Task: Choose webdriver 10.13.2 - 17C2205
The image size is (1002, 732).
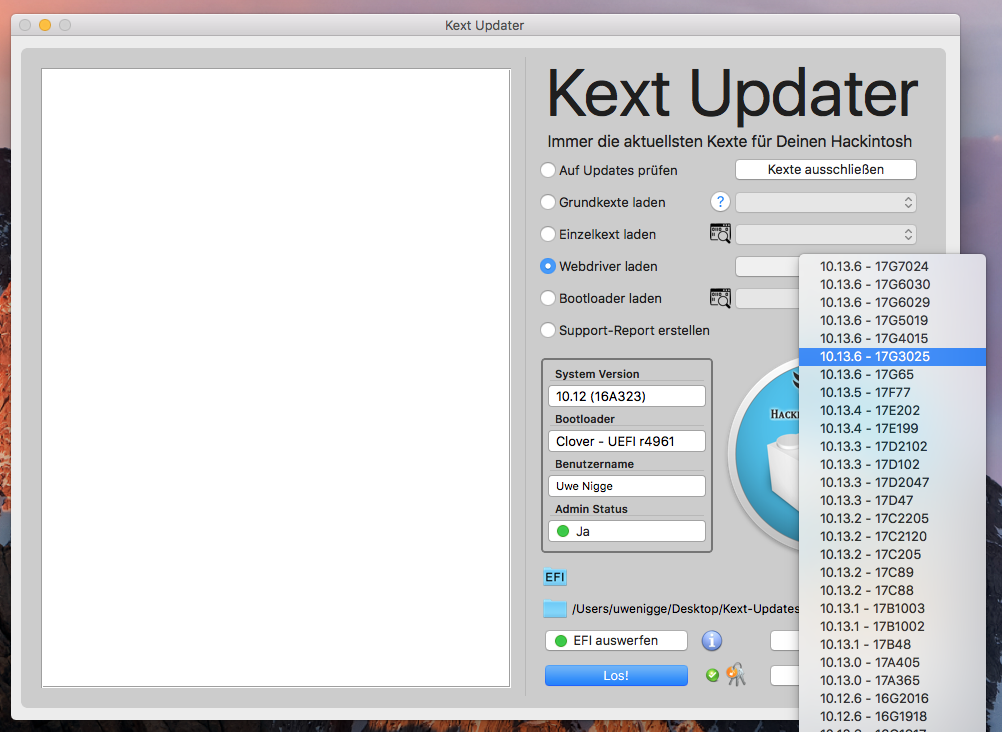Action: coord(892,518)
